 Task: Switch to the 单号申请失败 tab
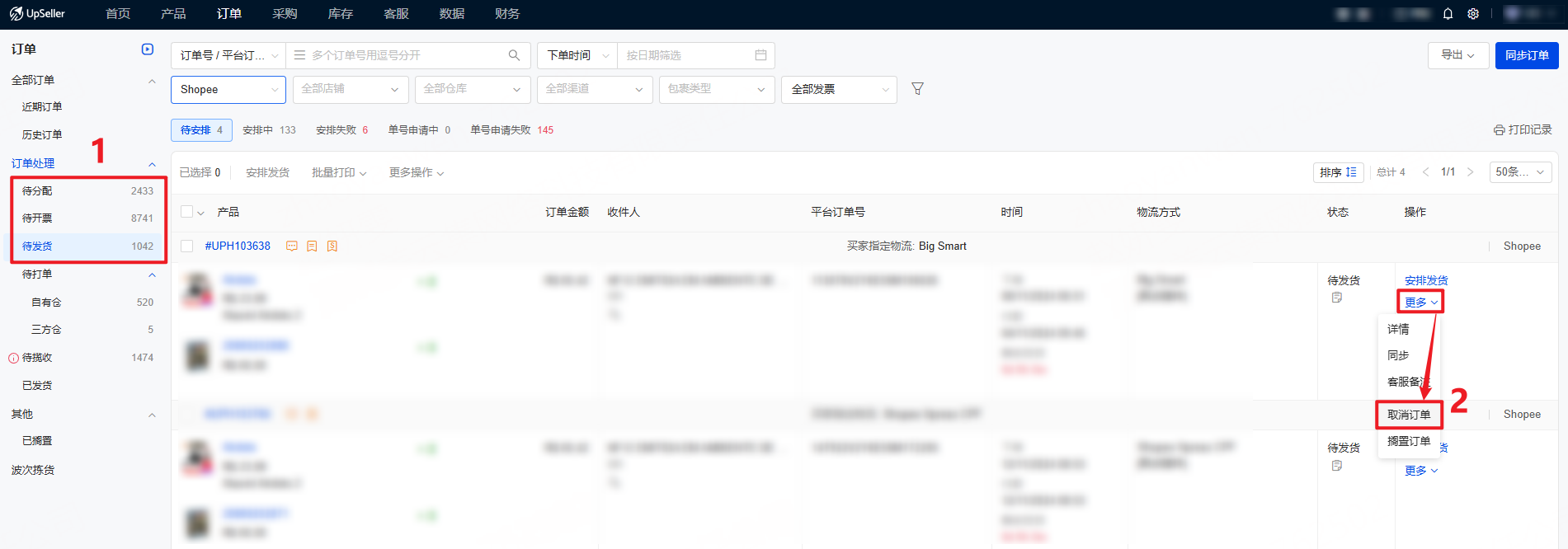click(511, 130)
